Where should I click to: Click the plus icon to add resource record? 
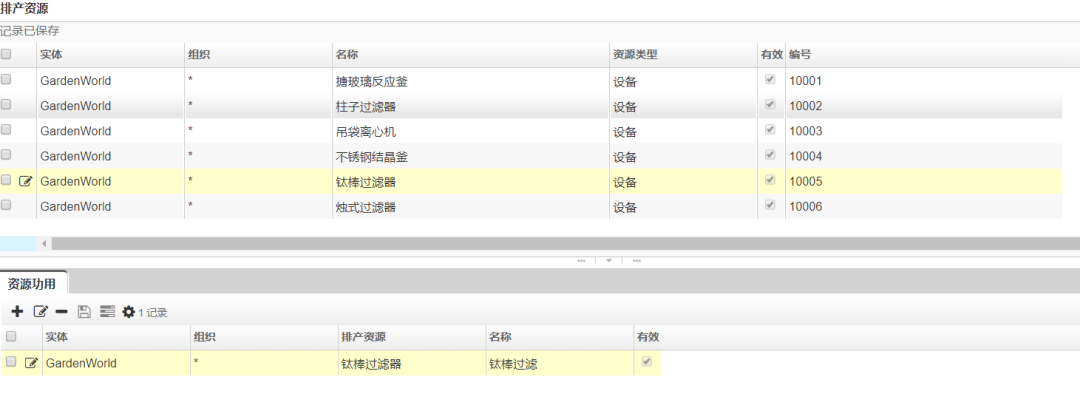(x=17, y=312)
